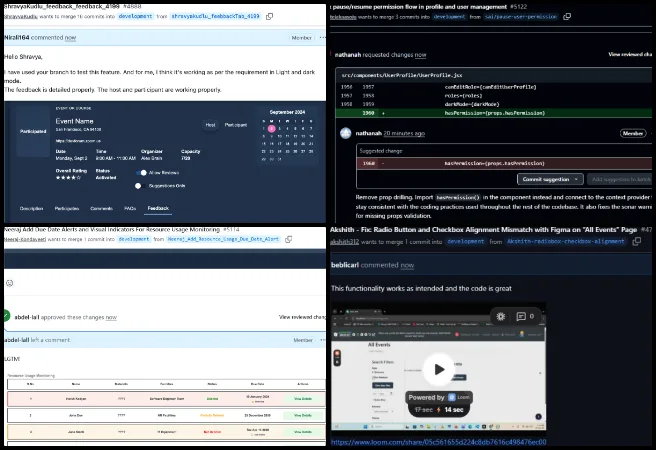Click green approval checkmark beside abdel-lail
The width and height of the screenshot is (656, 450).
click(x=6, y=316)
